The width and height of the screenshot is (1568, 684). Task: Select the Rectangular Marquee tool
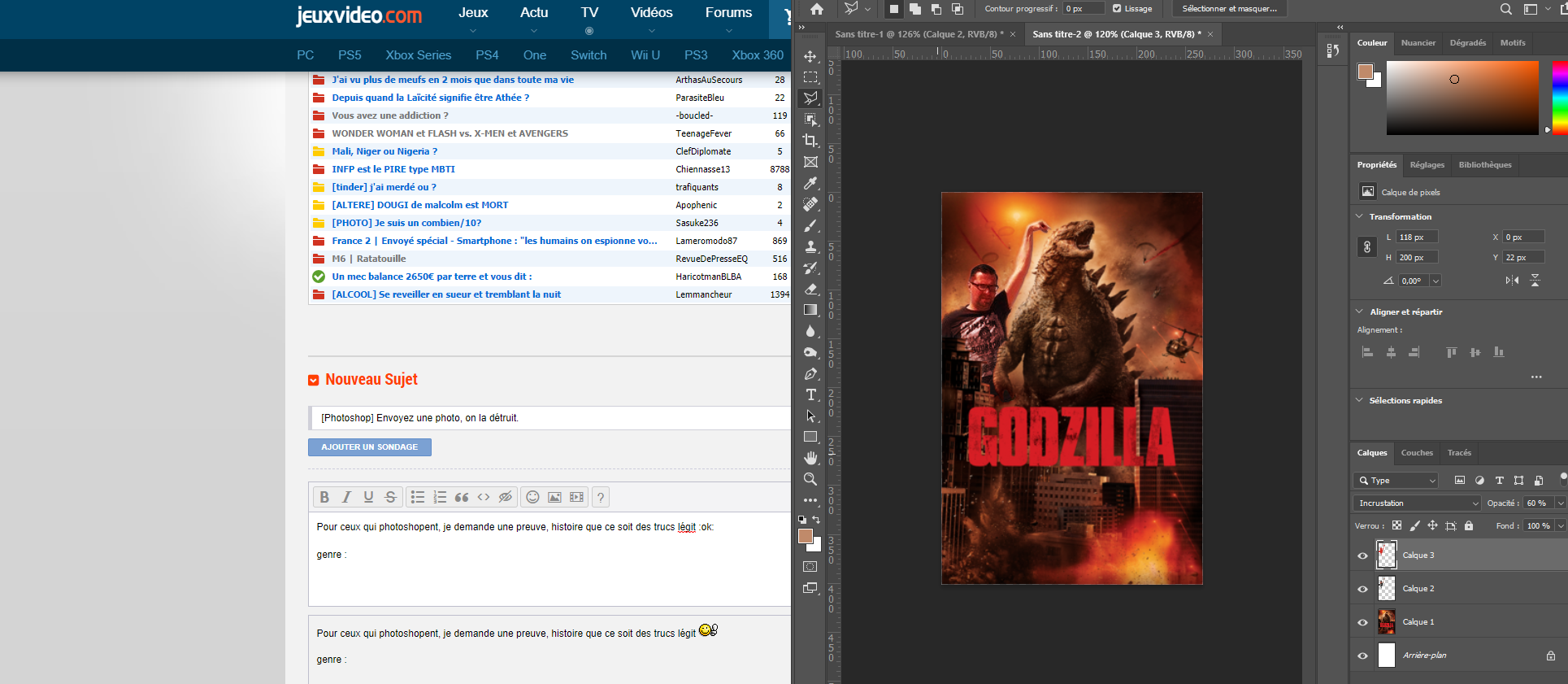(x=810, y=77)
